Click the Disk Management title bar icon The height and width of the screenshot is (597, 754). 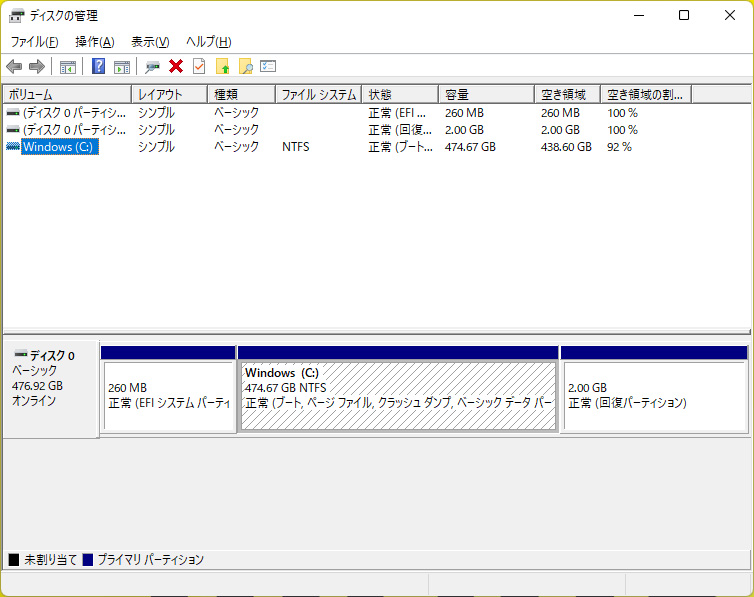[16, 16]
